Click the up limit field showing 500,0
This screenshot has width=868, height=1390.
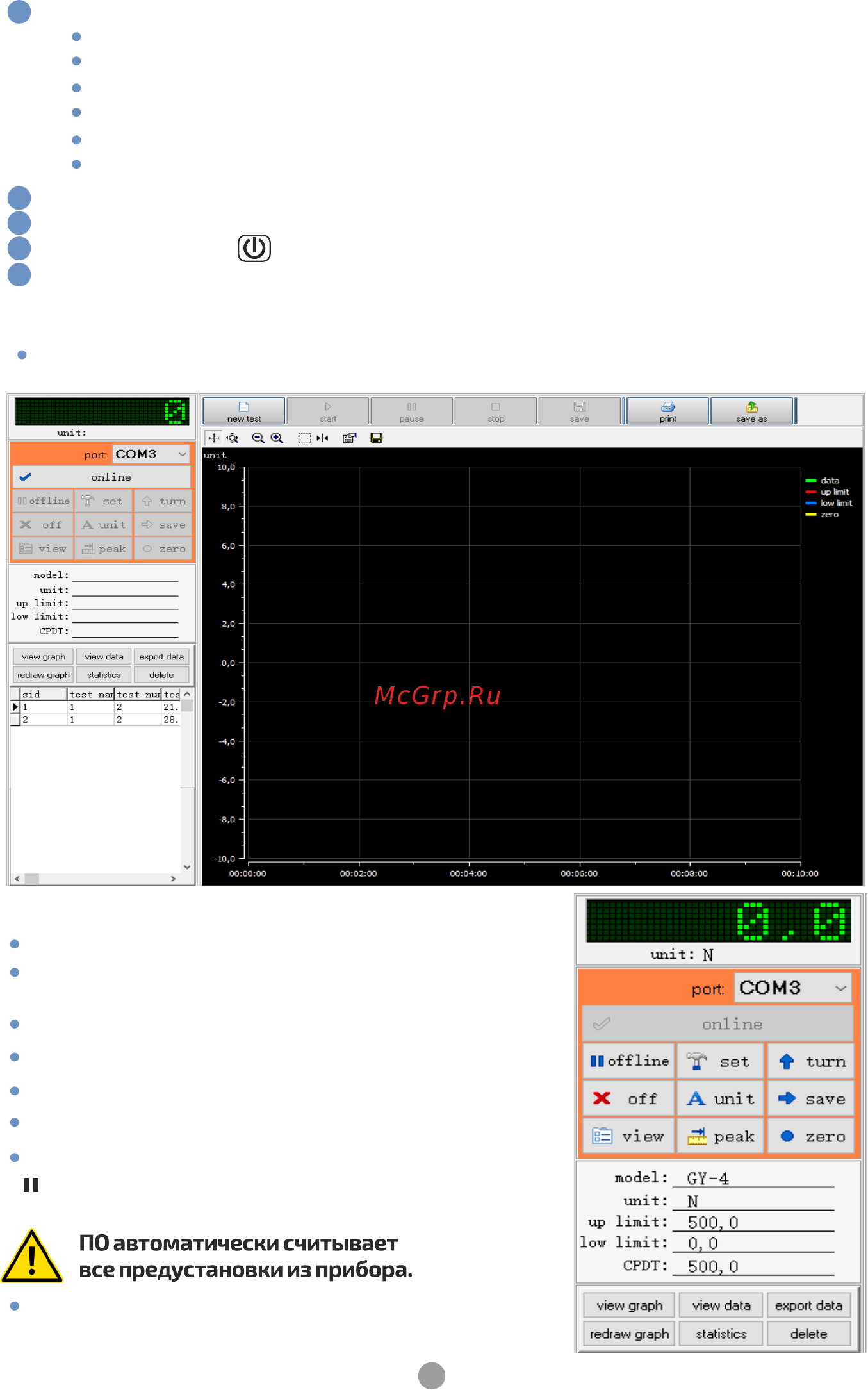pyautogui.click(x=753, y=1222)
